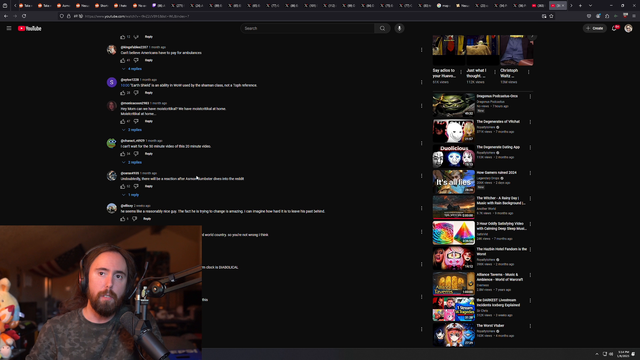Screen dimensions: 640x360
Task: Expand 2 replies under '50 minute video' comment
Action: click(x=132, y=162)
